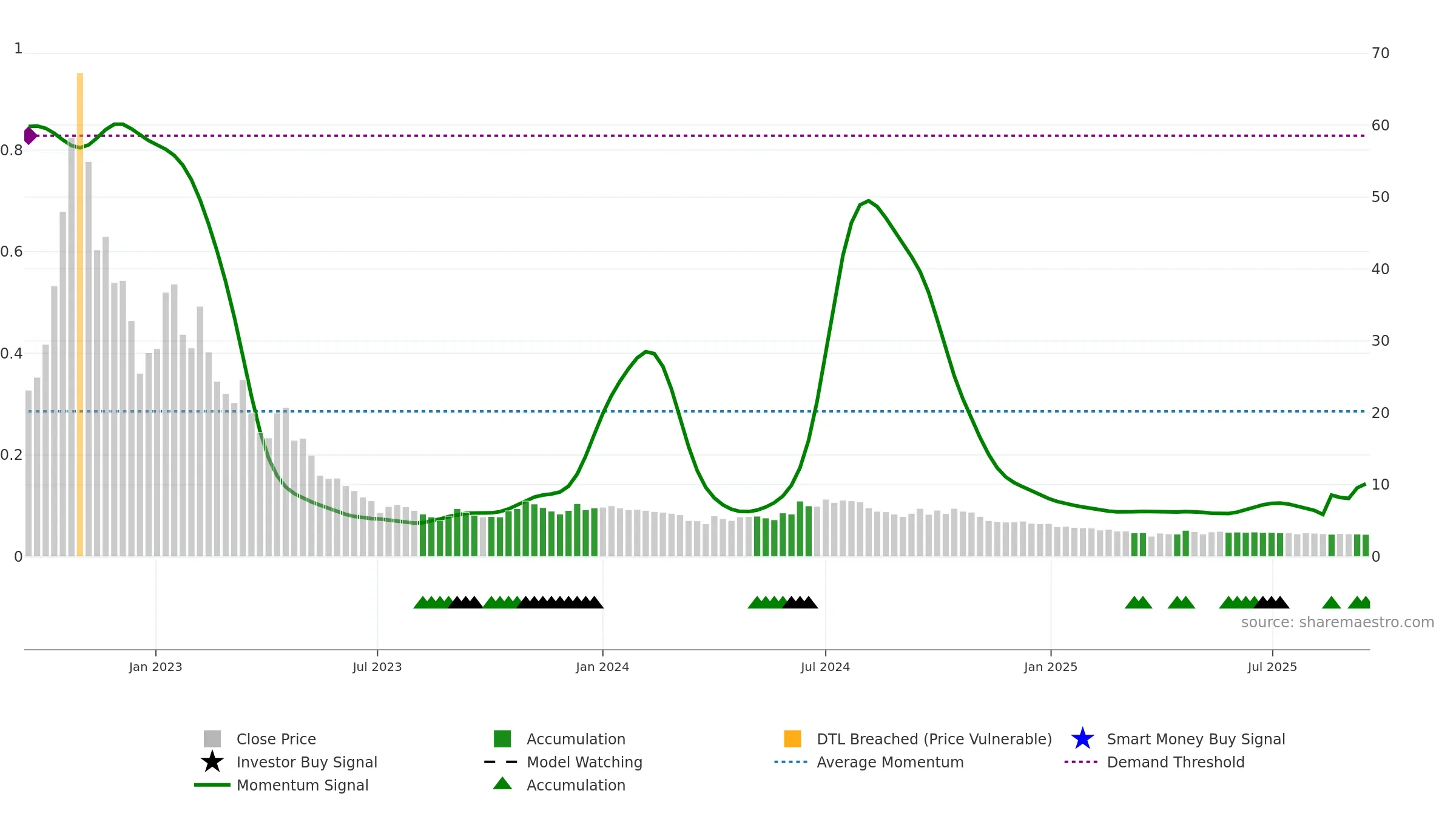Click the right axis value 70

(1380, 53)
